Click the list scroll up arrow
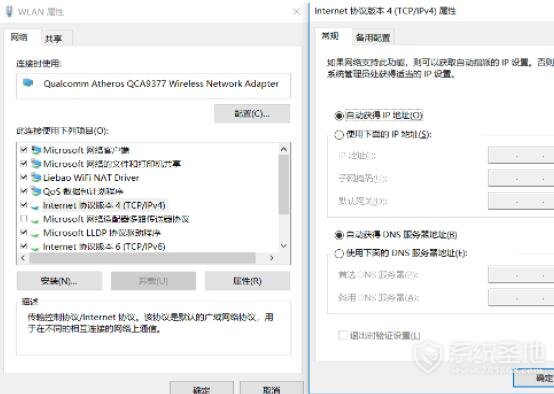 (284, 149)
